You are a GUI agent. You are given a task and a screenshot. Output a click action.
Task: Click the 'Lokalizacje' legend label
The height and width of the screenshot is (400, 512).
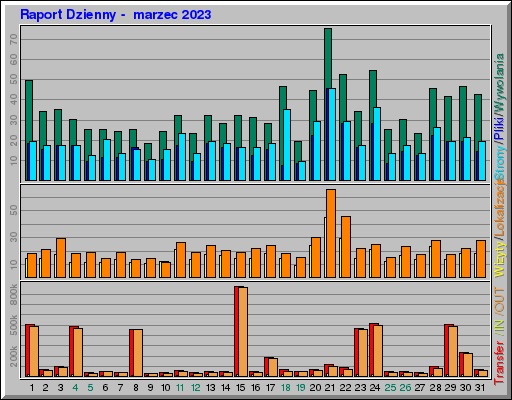(499, 208)
